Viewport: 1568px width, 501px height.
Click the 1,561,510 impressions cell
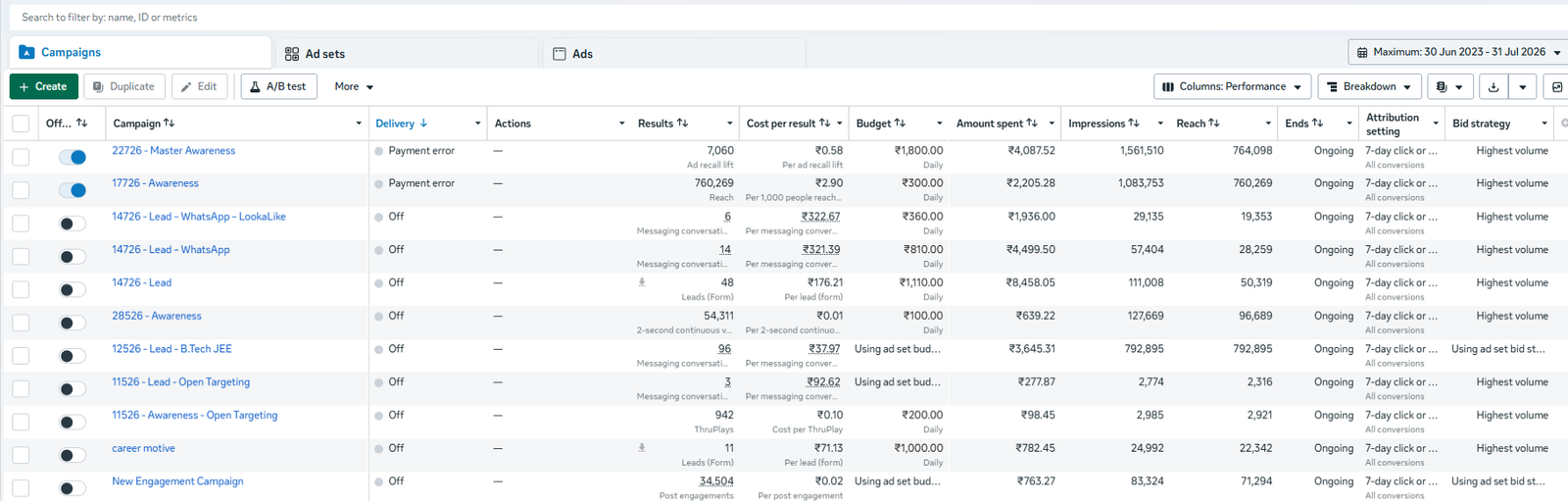pos(1142,151)
